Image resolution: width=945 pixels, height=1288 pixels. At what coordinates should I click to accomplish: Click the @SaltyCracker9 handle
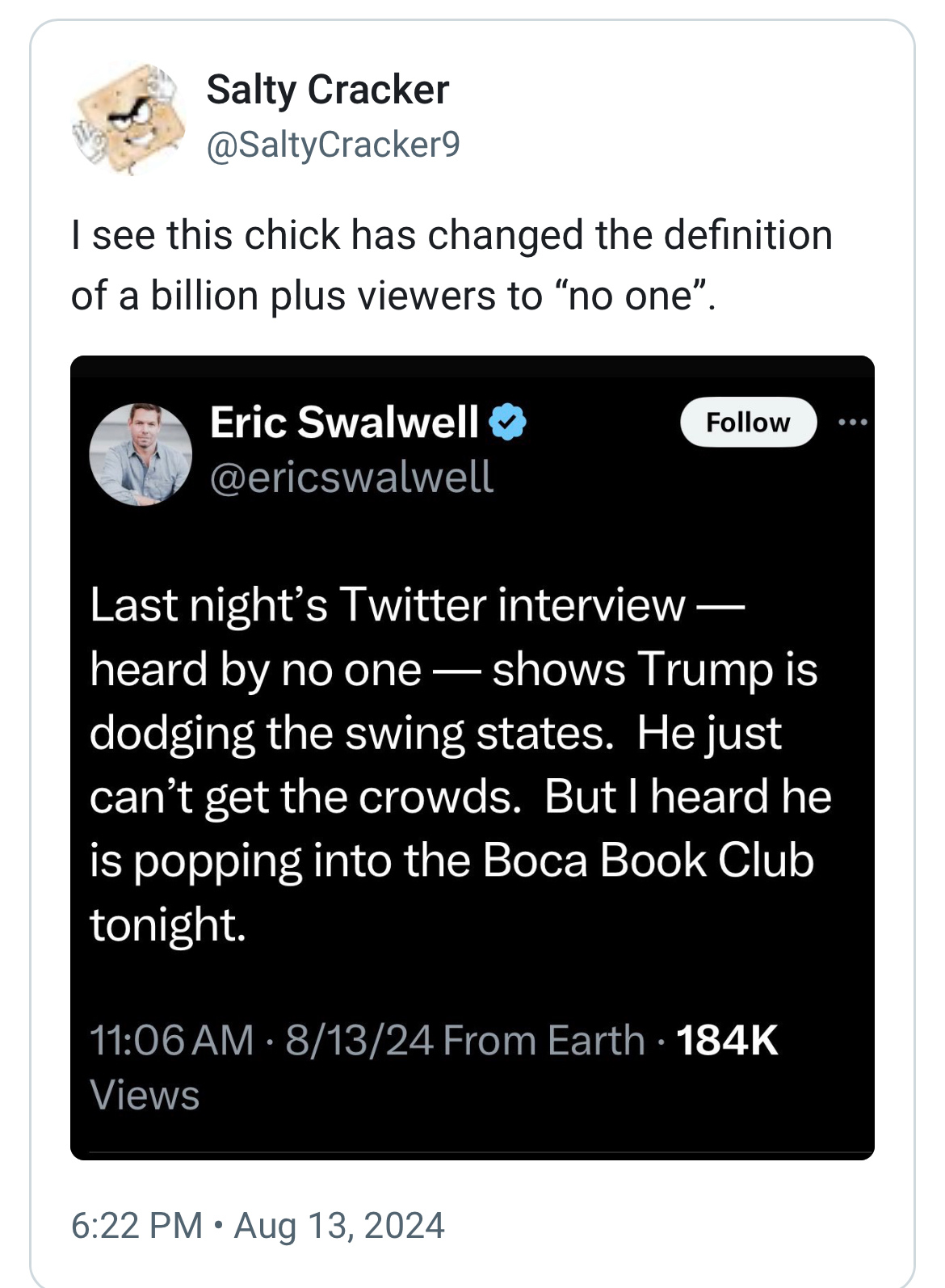coord(333,145)
